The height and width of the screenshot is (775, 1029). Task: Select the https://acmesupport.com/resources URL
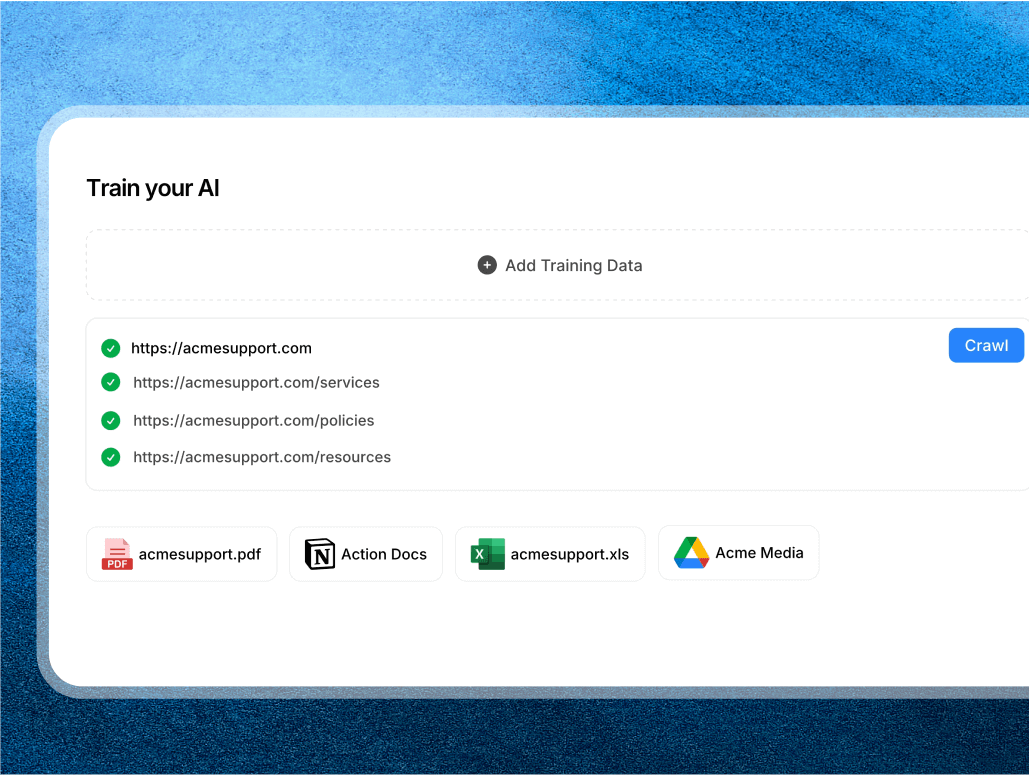[262, 457]
